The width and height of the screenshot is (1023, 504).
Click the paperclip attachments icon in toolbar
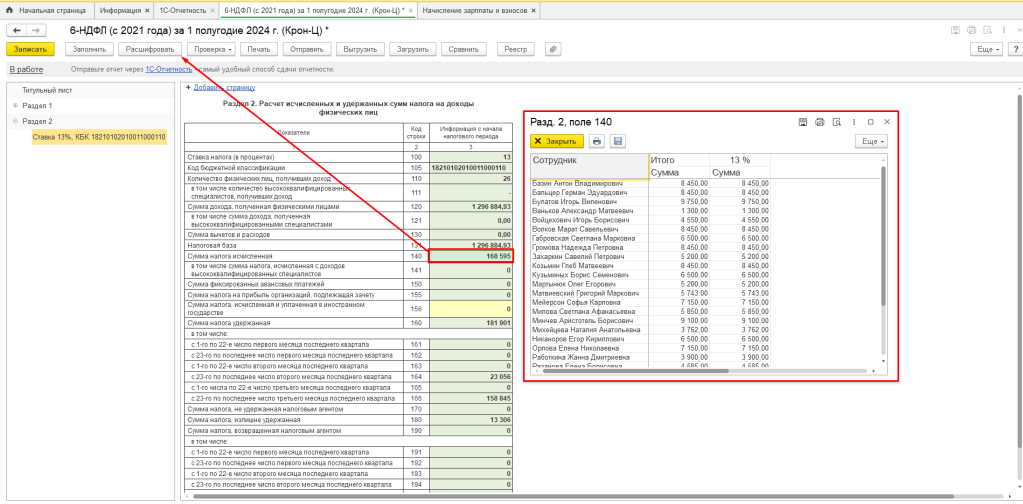pos(553,48)
